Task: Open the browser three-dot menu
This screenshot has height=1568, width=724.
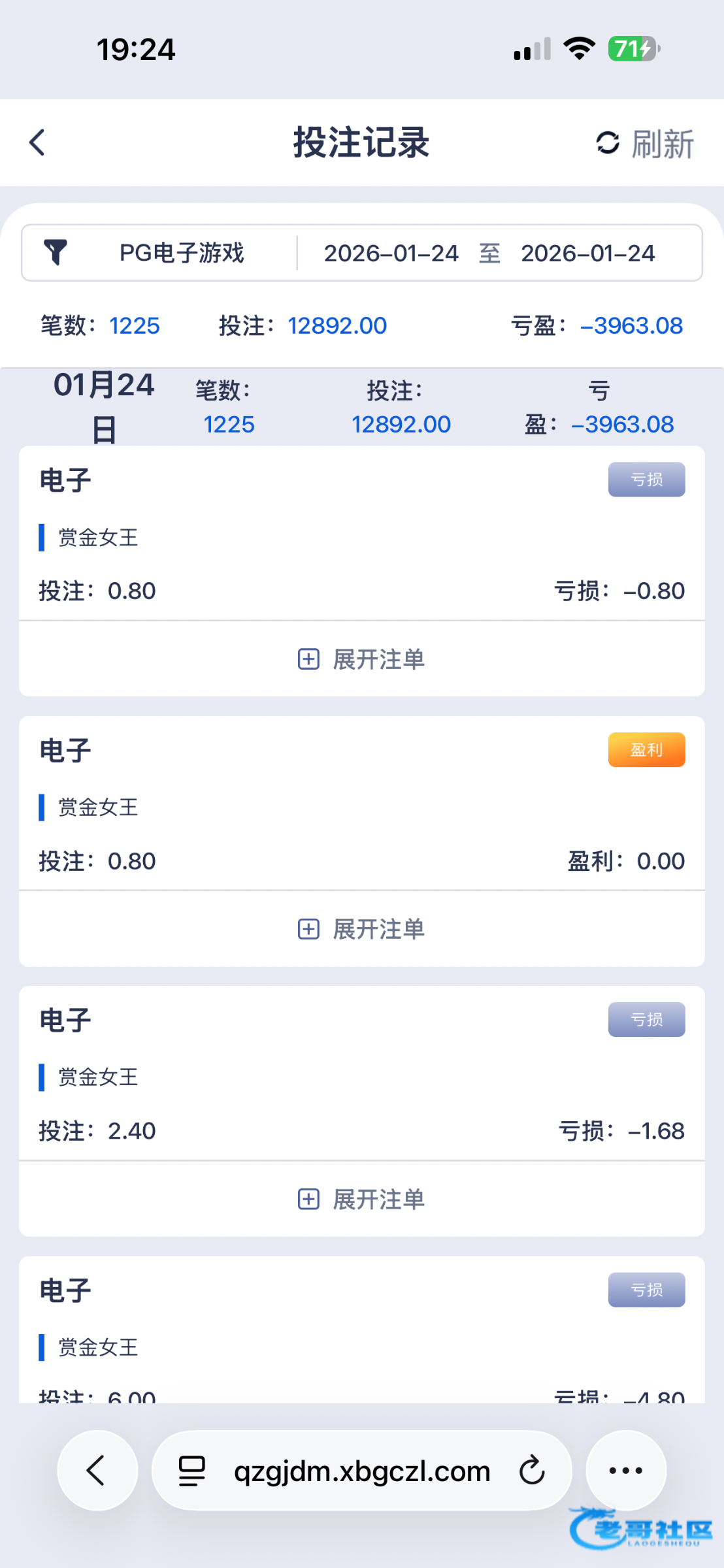Action: pos(625,1471)
